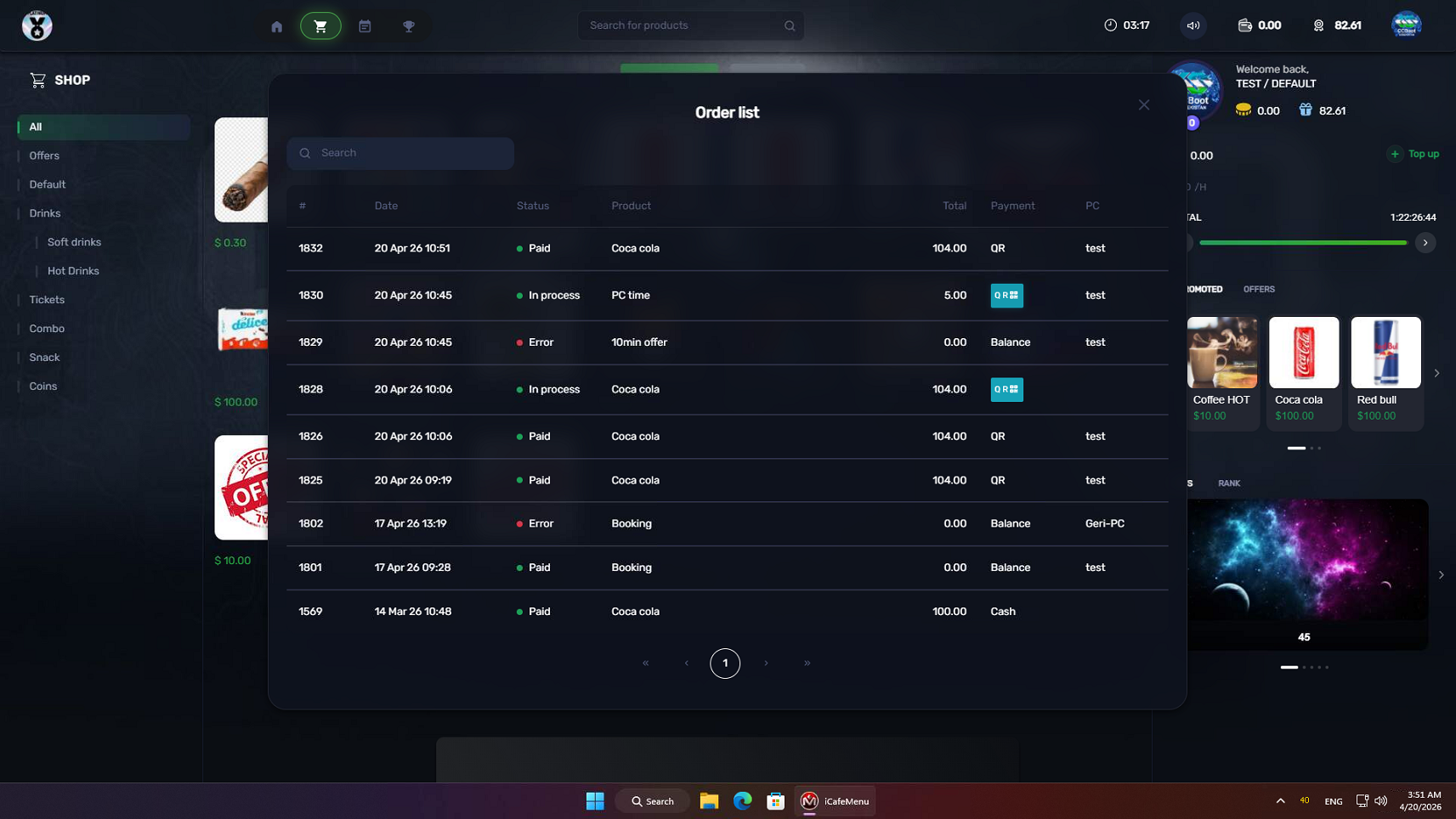
Task: Focus the order list Search field
Action: point(400,154)
